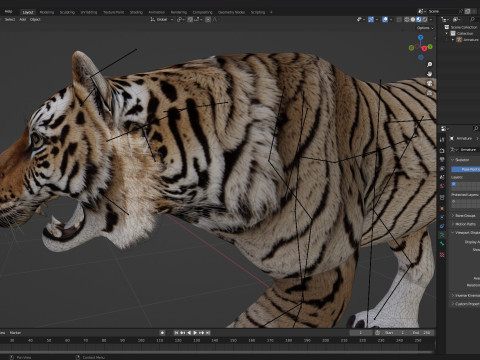
Task: Switch to the Shading workspace tab
Action: click(x=136, y=12)
